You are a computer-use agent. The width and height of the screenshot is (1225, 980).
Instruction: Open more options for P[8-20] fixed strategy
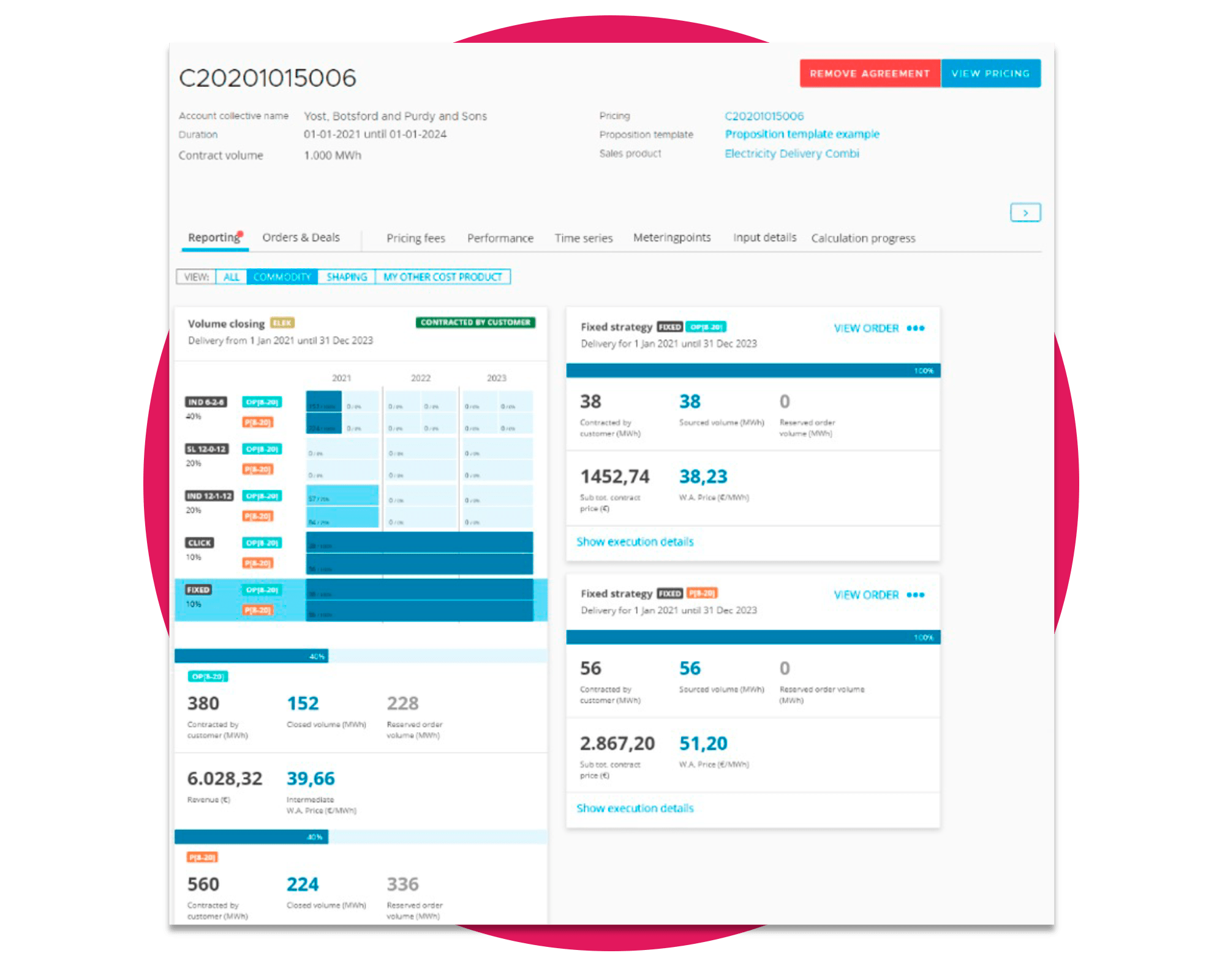click(915, 595)
